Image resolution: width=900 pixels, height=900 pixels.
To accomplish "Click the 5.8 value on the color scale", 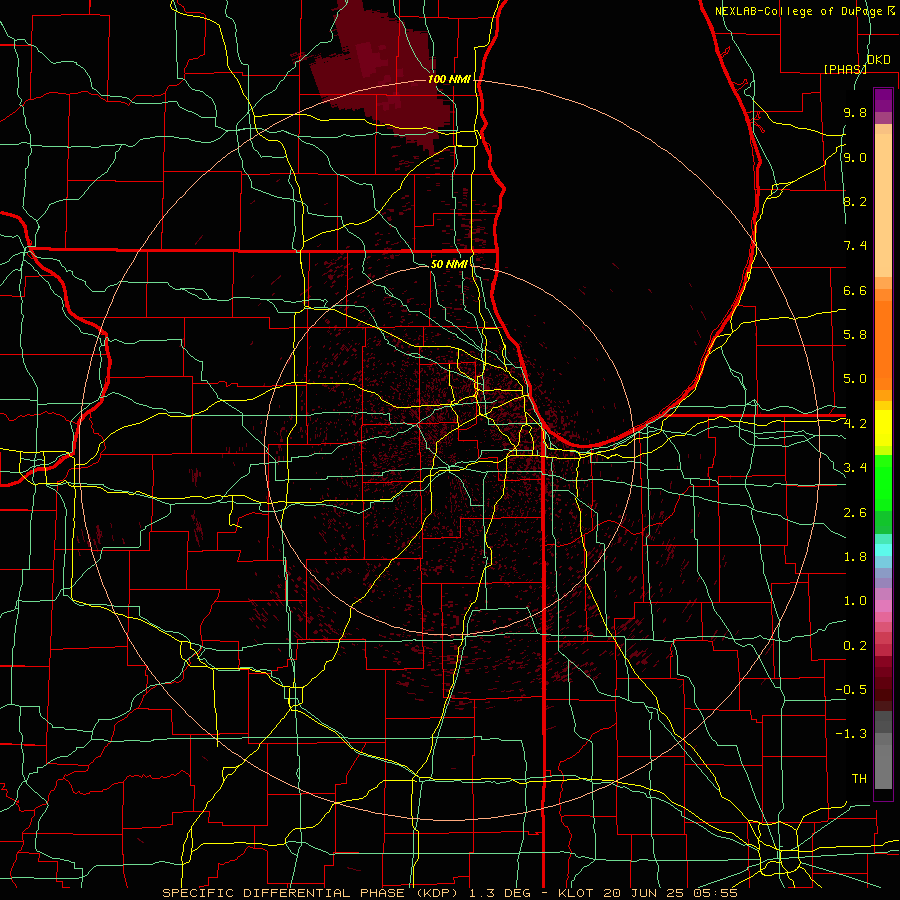I will [855, 335].
